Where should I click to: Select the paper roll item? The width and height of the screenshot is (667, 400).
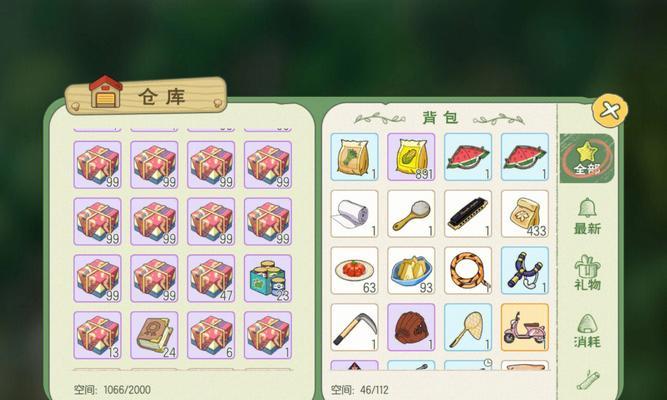[x=354, y=214]
